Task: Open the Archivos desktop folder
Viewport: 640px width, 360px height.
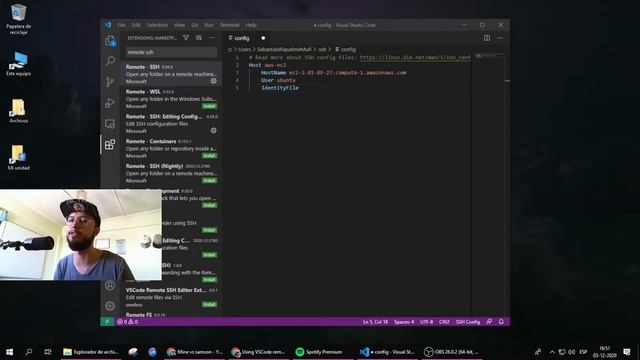Action: 18,111
